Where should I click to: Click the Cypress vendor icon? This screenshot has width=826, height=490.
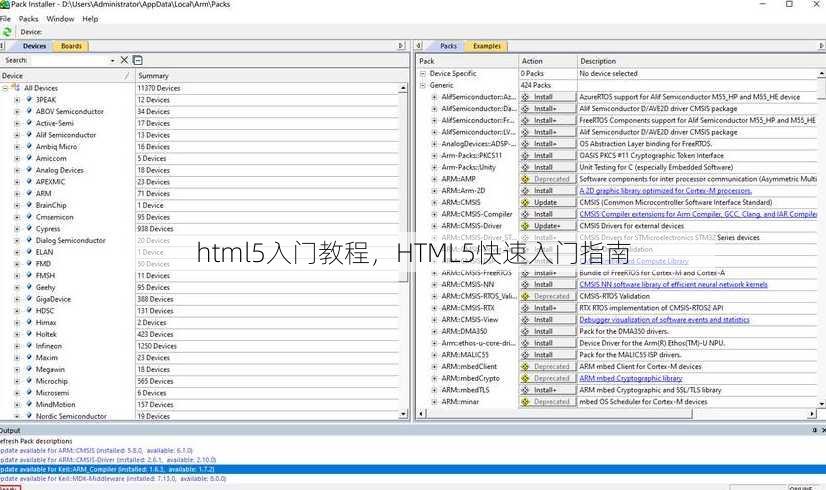point(30,229)
